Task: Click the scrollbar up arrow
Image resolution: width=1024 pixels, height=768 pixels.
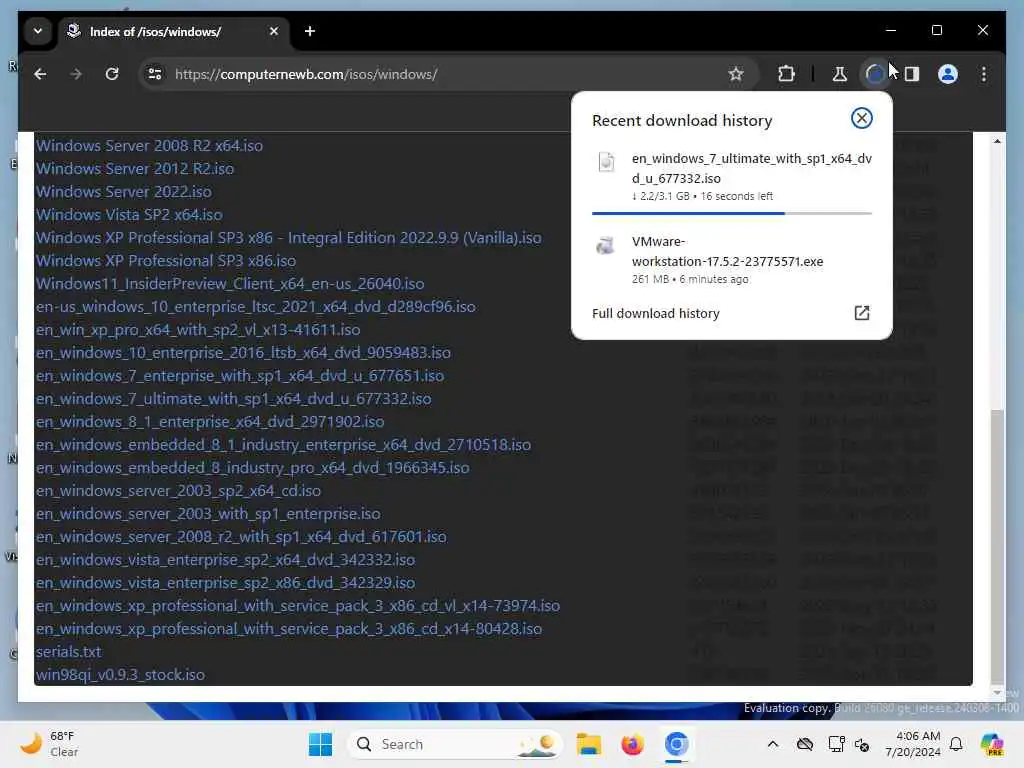Action: pyautogui.click(x=997, y=141)
